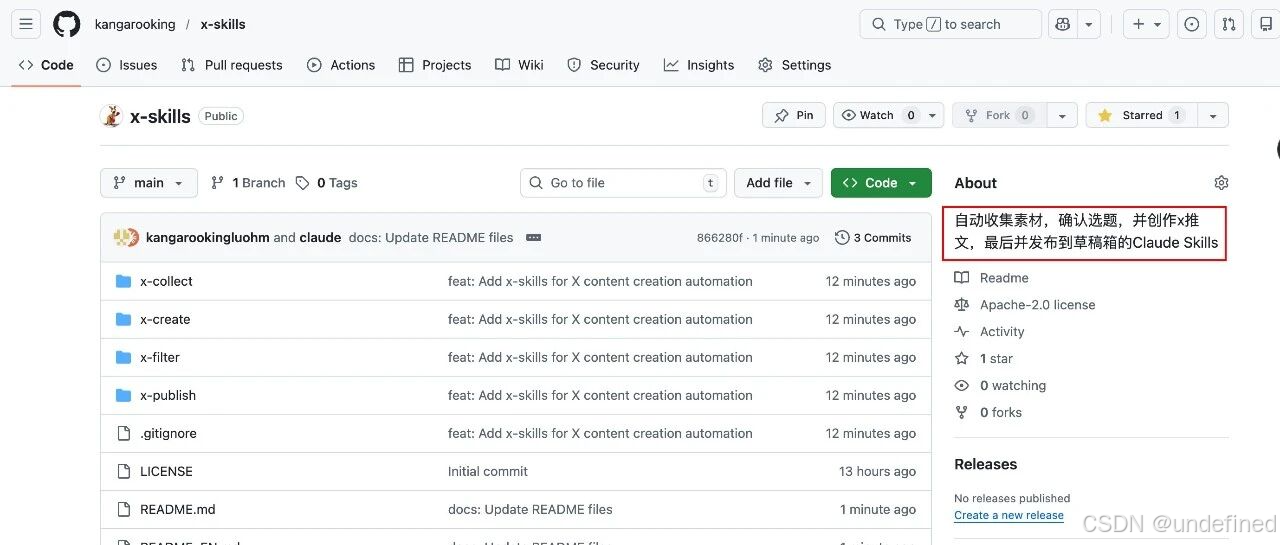Open the Wiki tab
This screenshot has width=1280, height=545.
click(x=519, y=65)
